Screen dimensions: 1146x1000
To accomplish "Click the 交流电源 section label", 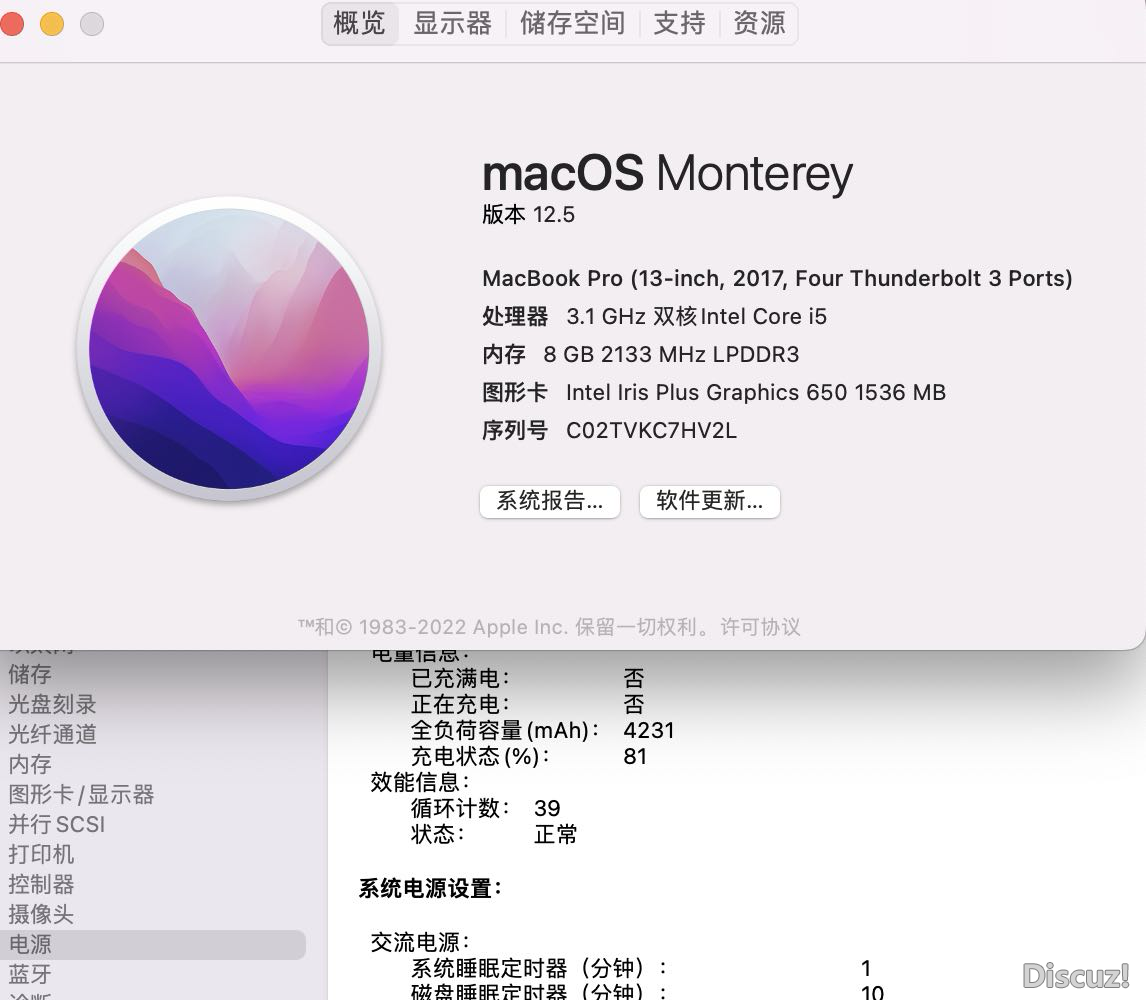I will coord(420,942).
